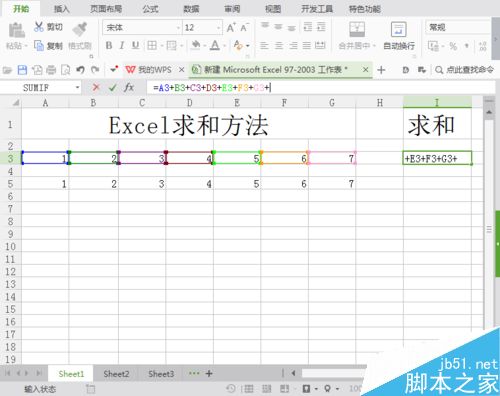Screen dimensions: 500x396
Task: Open the 视图 ribbon tab
Action: click(x=273, y=9)
